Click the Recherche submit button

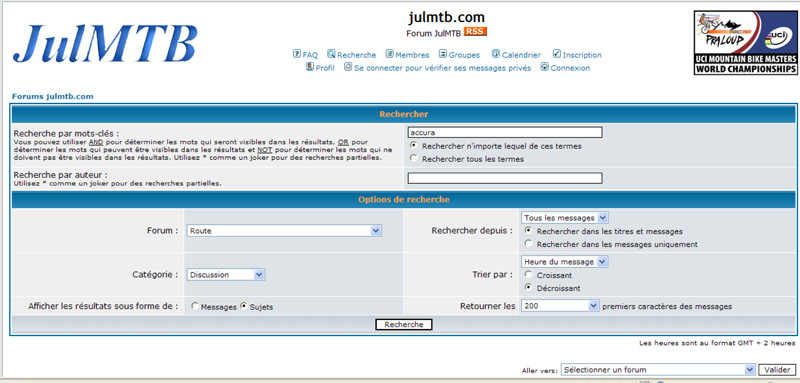pyautogui.click(x=404, y=324)
